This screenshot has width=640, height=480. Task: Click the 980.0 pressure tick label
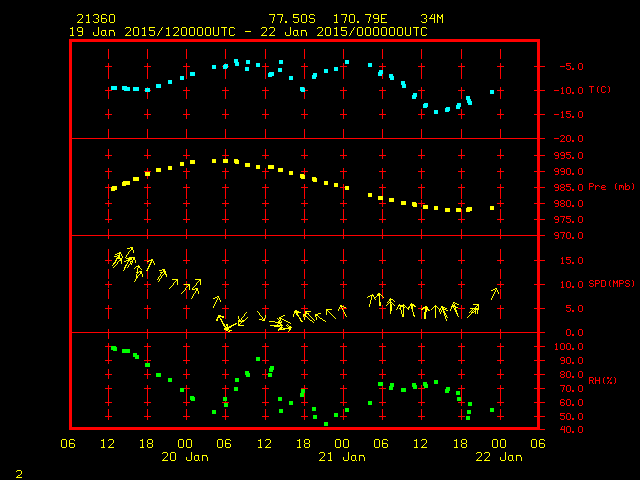click(569, 204)
